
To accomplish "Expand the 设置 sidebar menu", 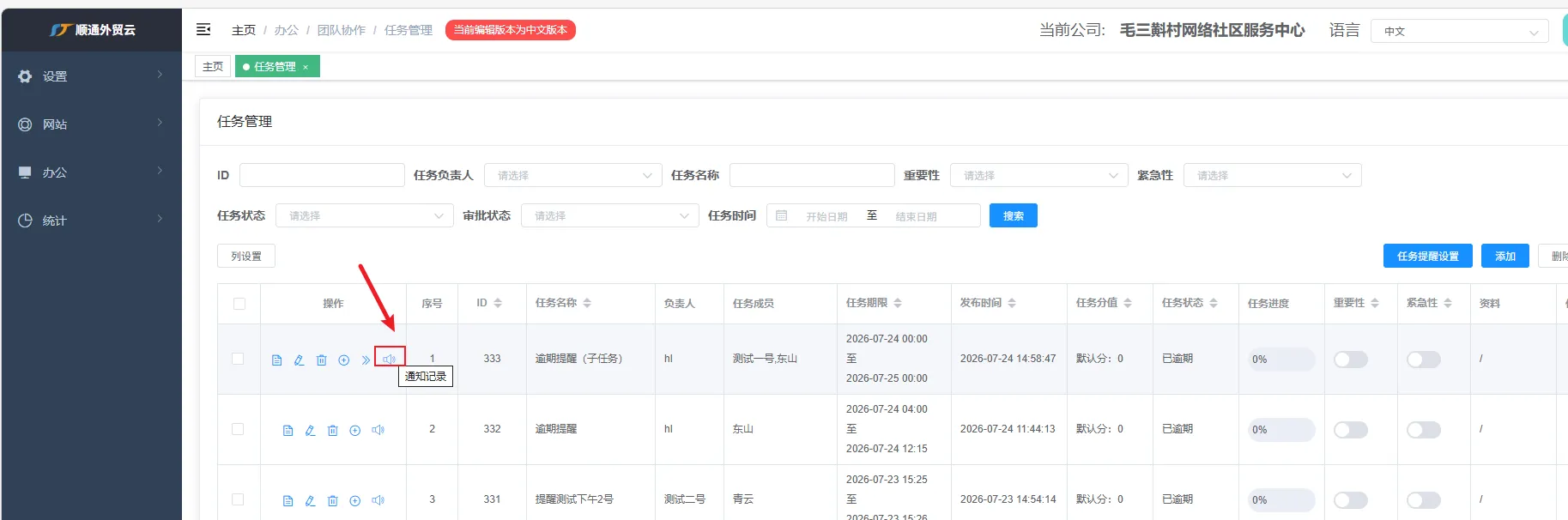I will pos(92,76).
